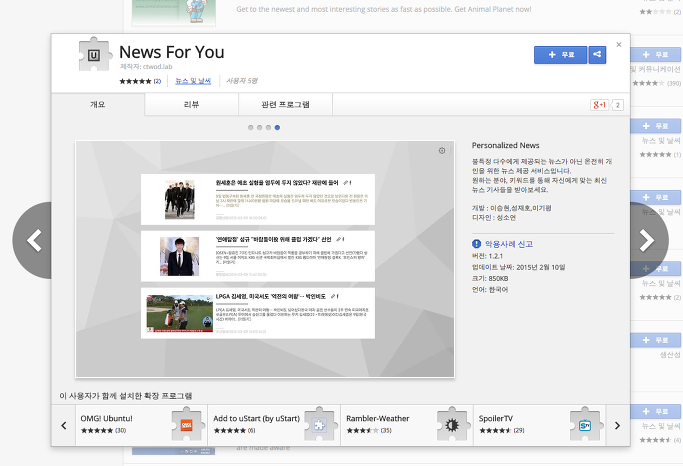Open the 뉴스 및 날씨 category link
The width and height of the screenshot is (683, 466).
193,81
